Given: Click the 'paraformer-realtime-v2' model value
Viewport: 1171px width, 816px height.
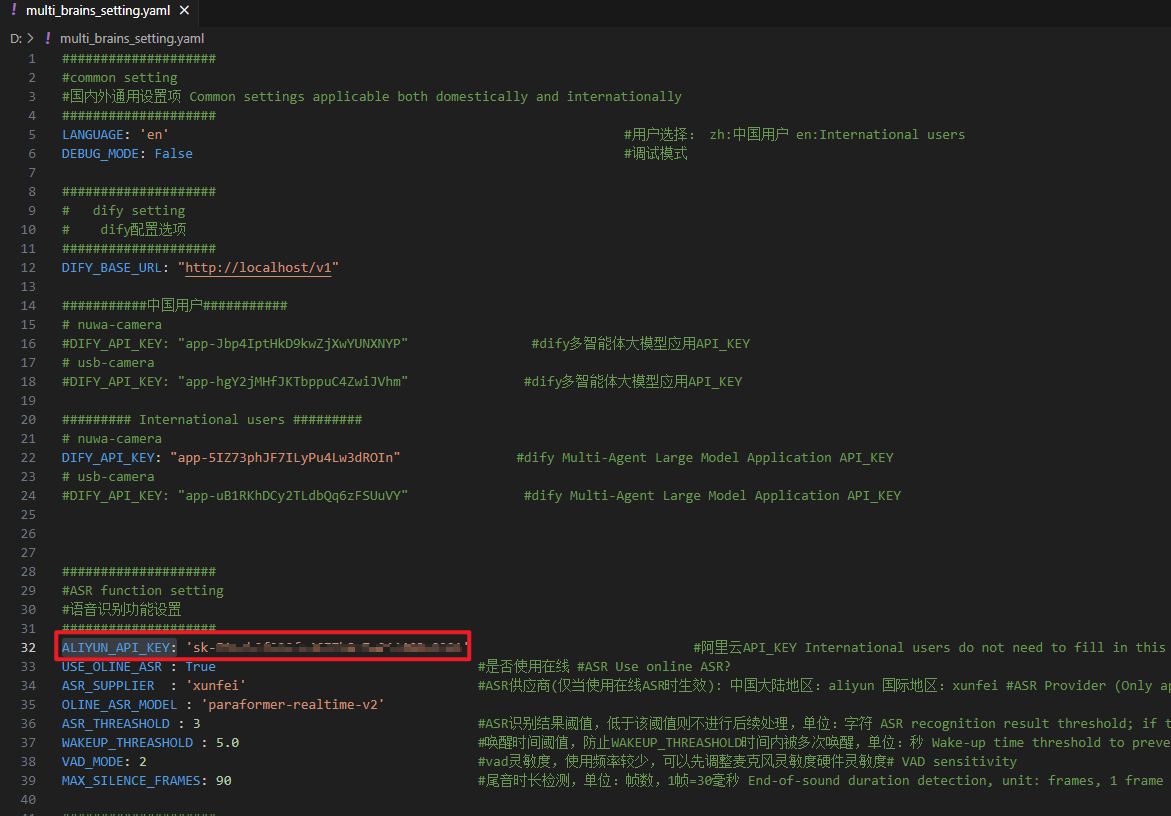Looking at the screenshot, I should [293, 705].
